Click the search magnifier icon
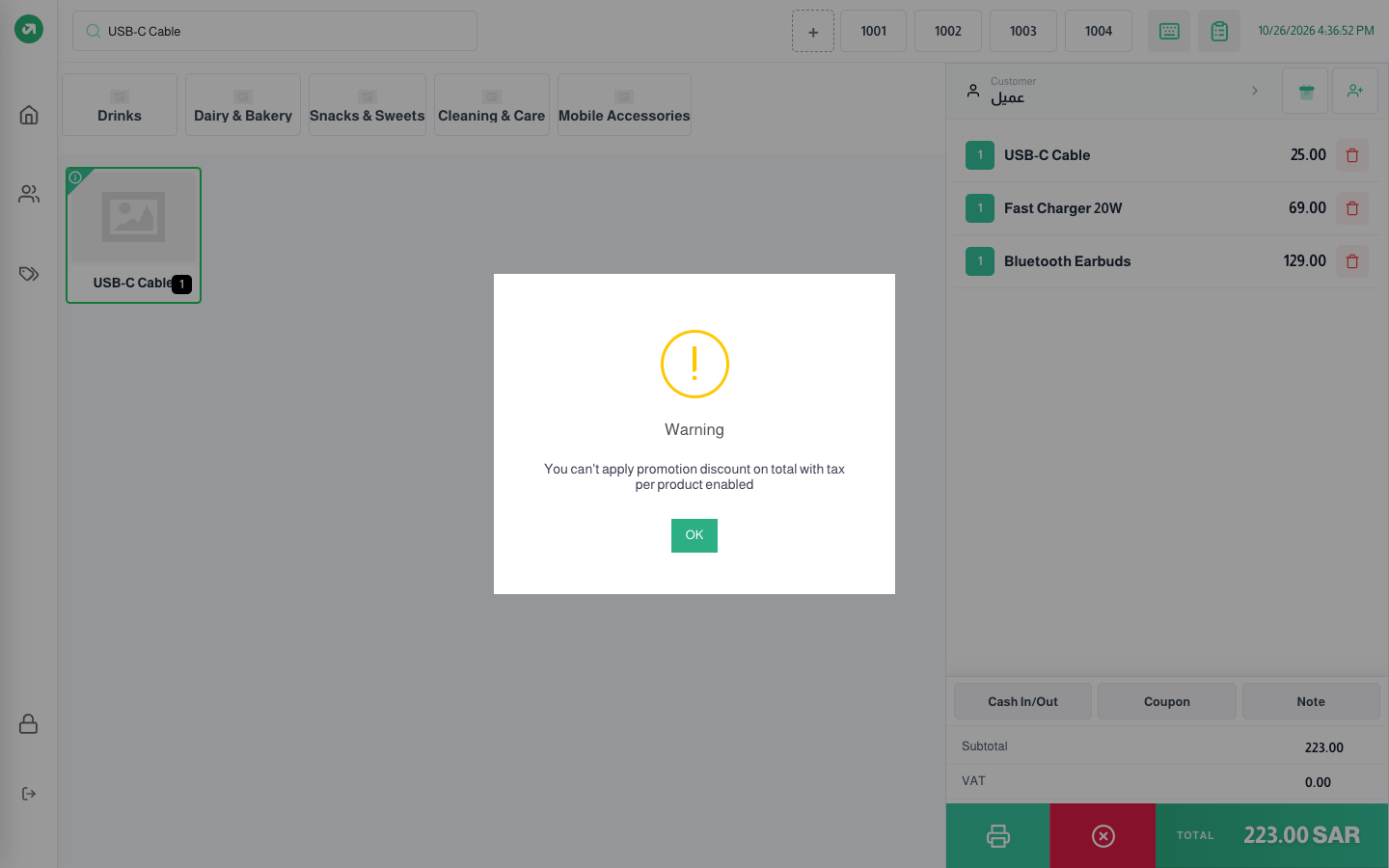Image resolution: width=1389 pixels, height=868 pixels. pos(94,31)
